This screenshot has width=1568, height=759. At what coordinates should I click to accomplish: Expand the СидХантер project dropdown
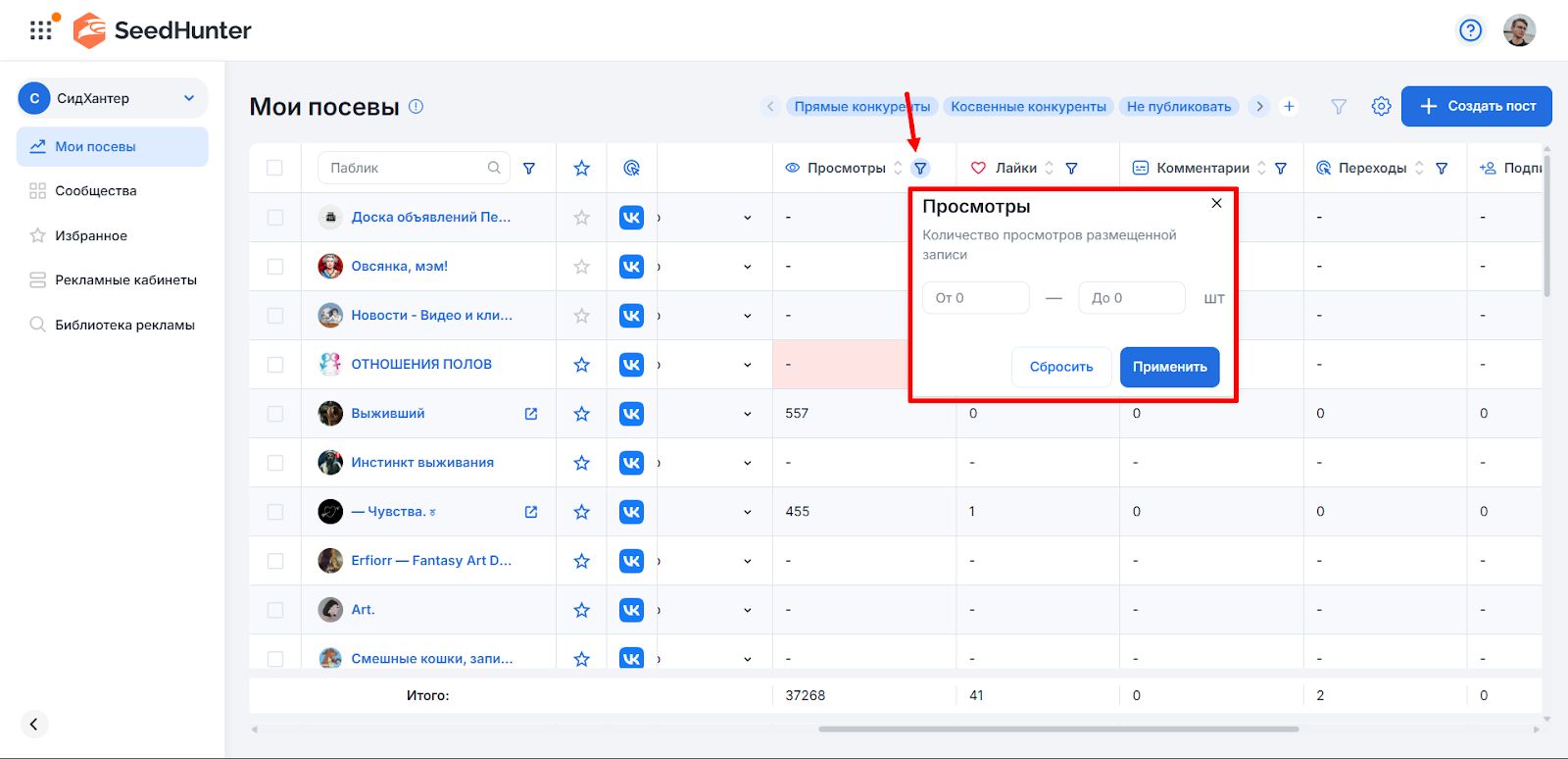coord(189,98)
